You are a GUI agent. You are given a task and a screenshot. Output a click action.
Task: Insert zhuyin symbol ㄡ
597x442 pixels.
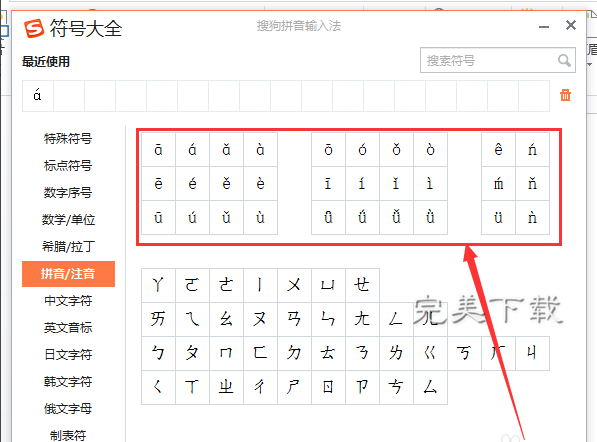point(260,319)
